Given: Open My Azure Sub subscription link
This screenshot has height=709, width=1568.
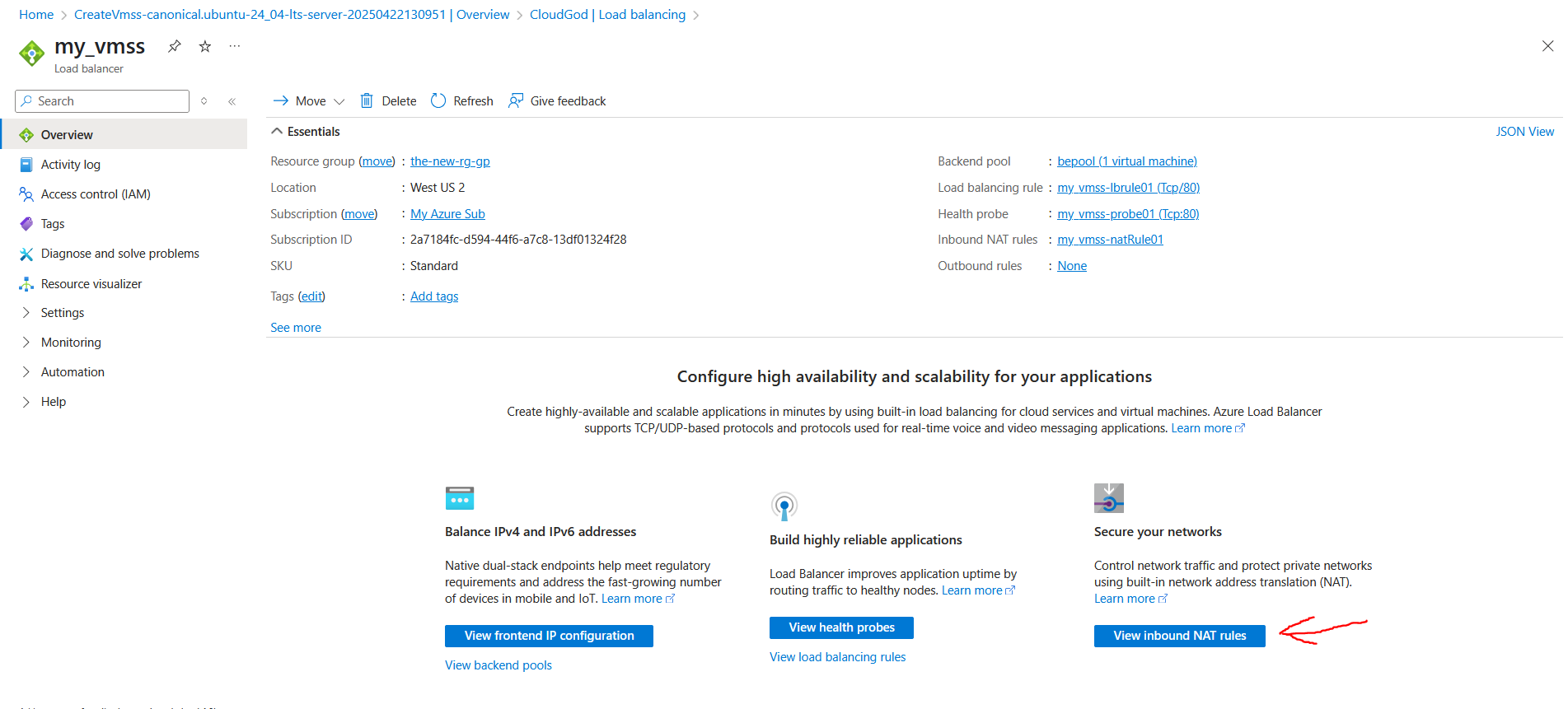Looking at the screenshot, I should pos(447,214).
